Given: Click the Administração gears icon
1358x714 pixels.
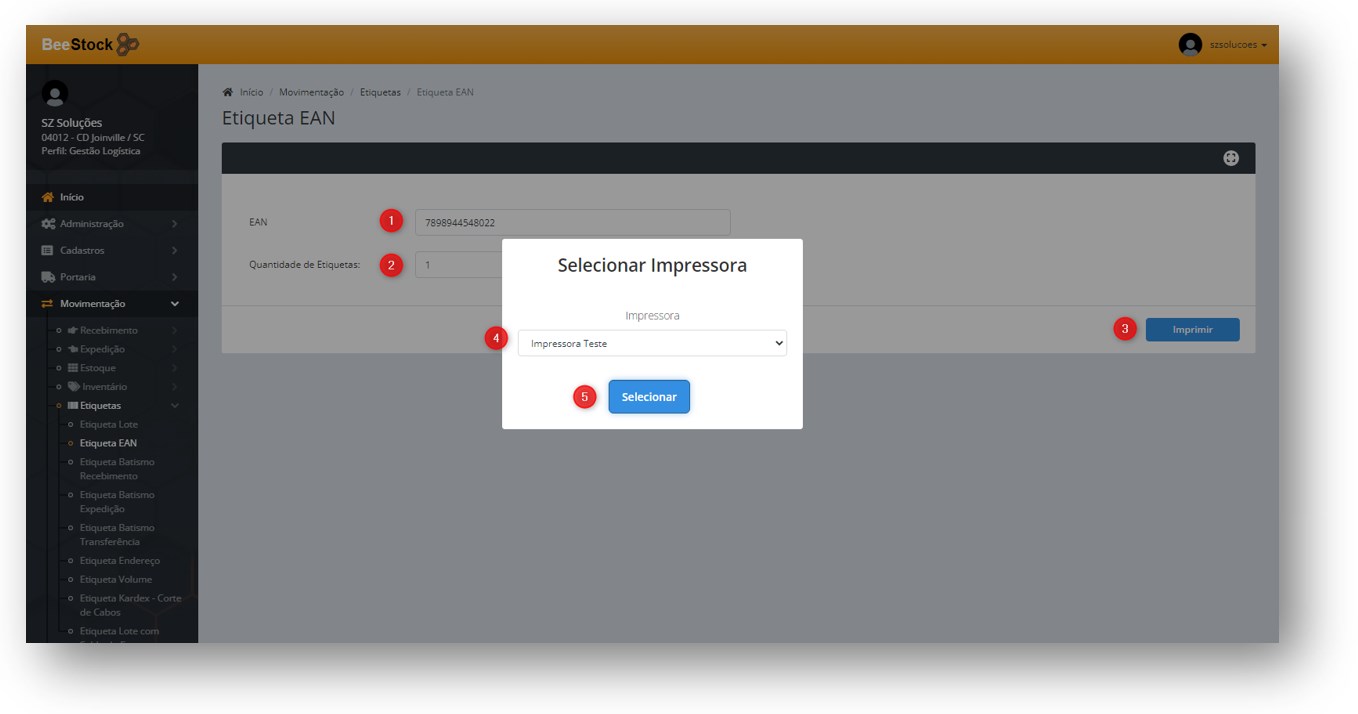Looking at the screenshot, I should point(47,224).
